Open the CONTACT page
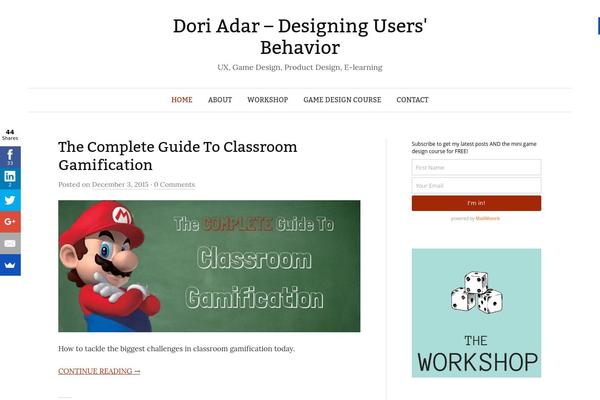Image resolution: width=600 pixels, height=400 pixels. [x=412, y=100]
